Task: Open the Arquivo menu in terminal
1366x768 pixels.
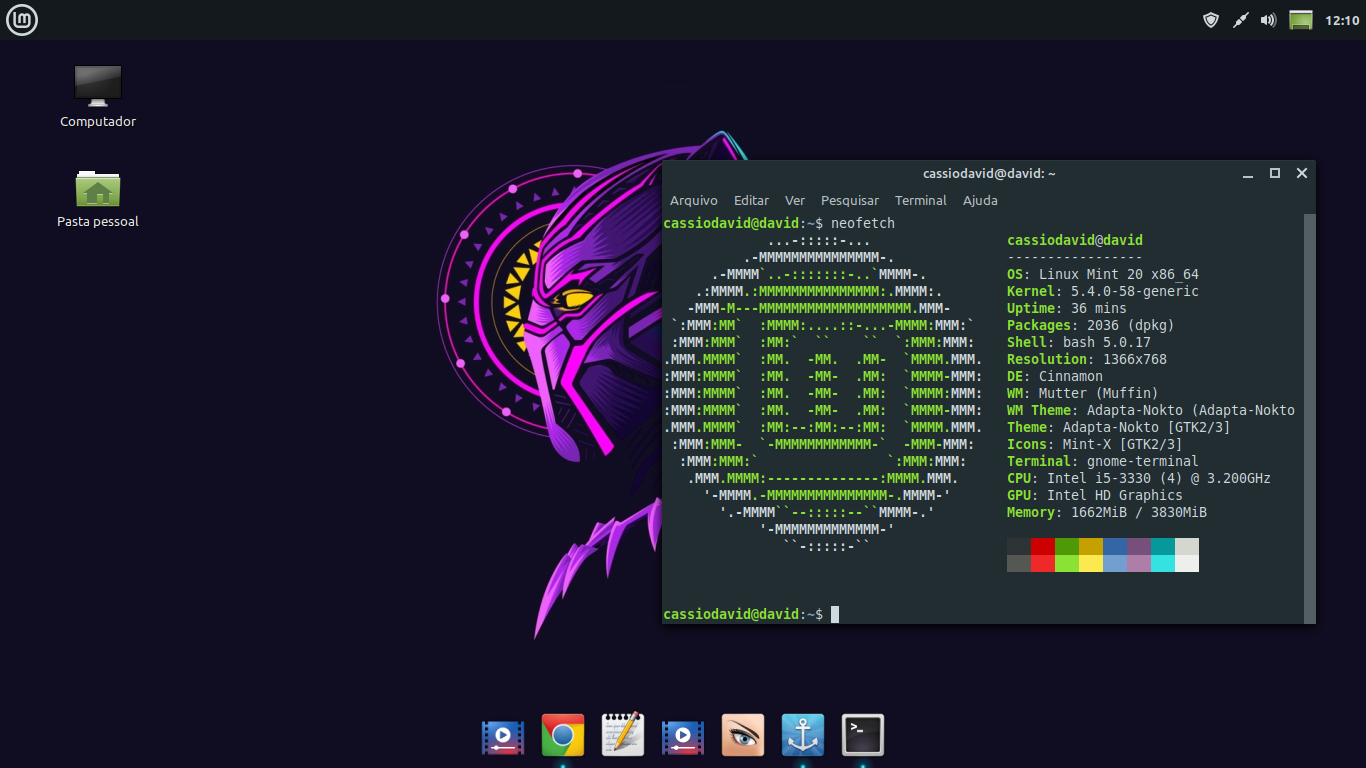Action: pos(693,200)
